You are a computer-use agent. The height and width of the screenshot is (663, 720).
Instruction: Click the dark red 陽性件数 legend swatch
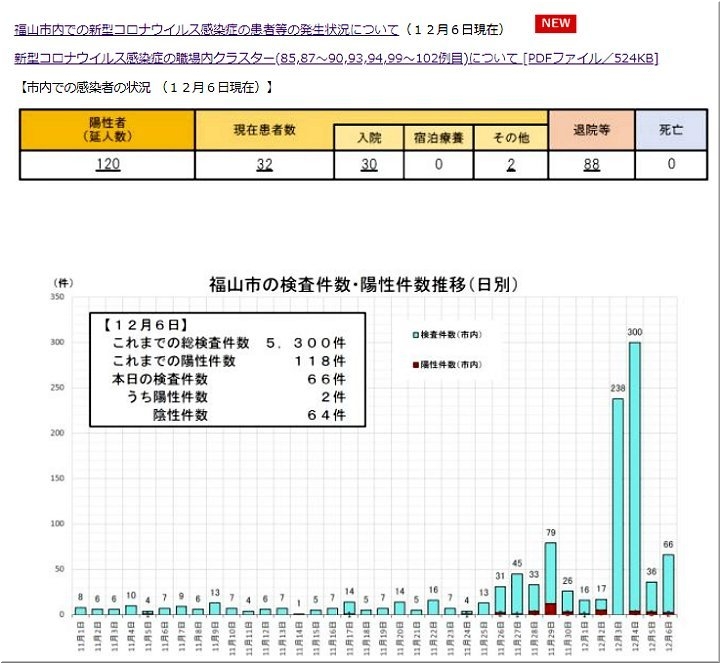point(415,365)
